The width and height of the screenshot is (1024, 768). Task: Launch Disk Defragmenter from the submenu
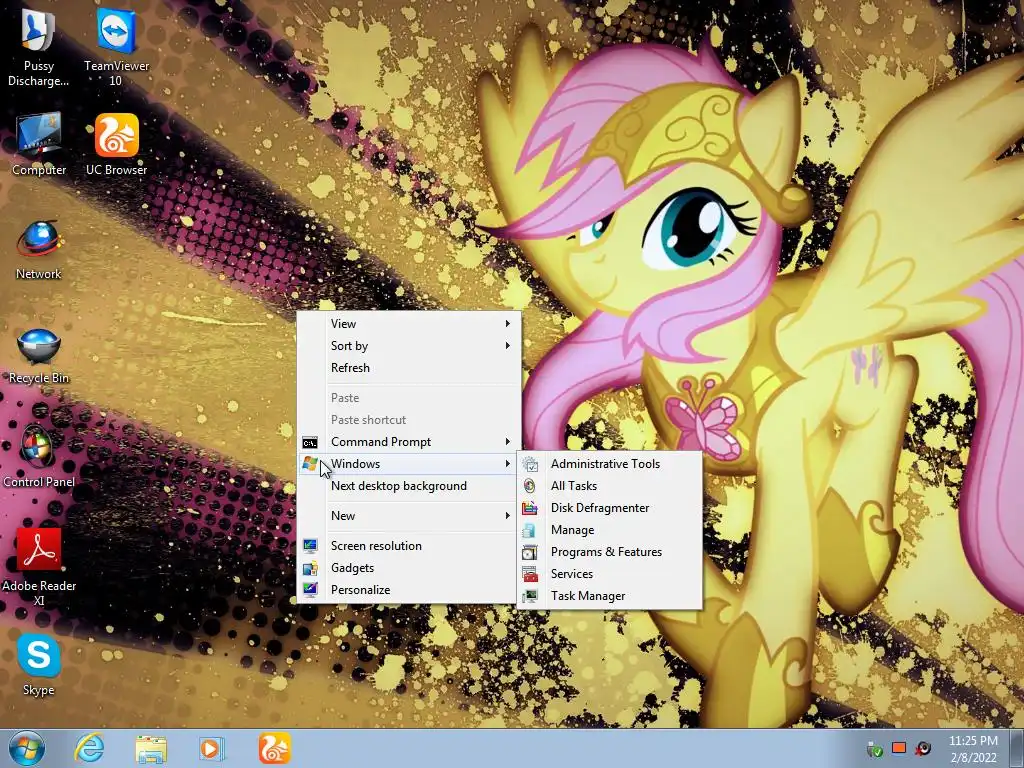[609, 508]
